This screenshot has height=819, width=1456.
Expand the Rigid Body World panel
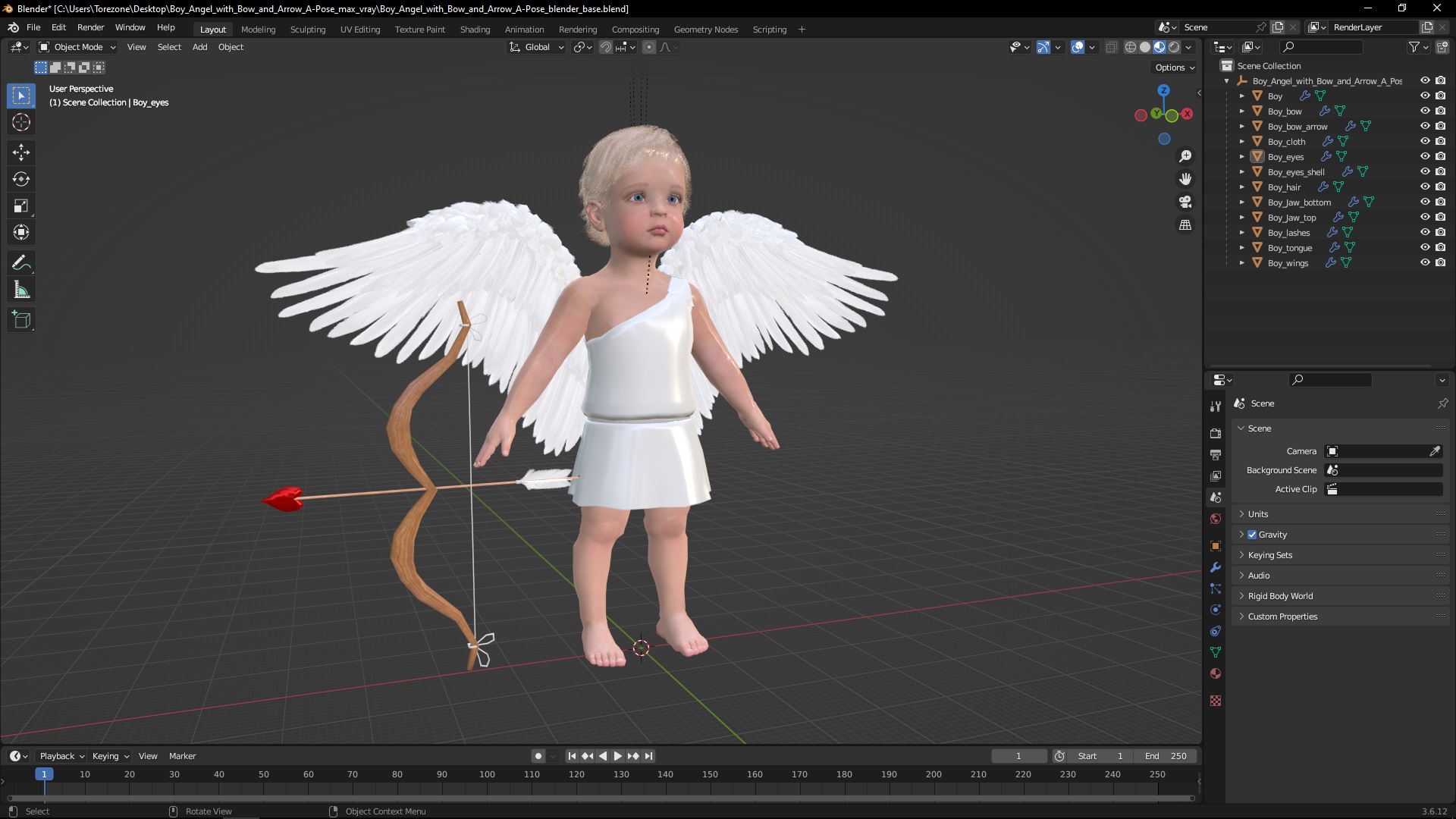point(1341,596)
